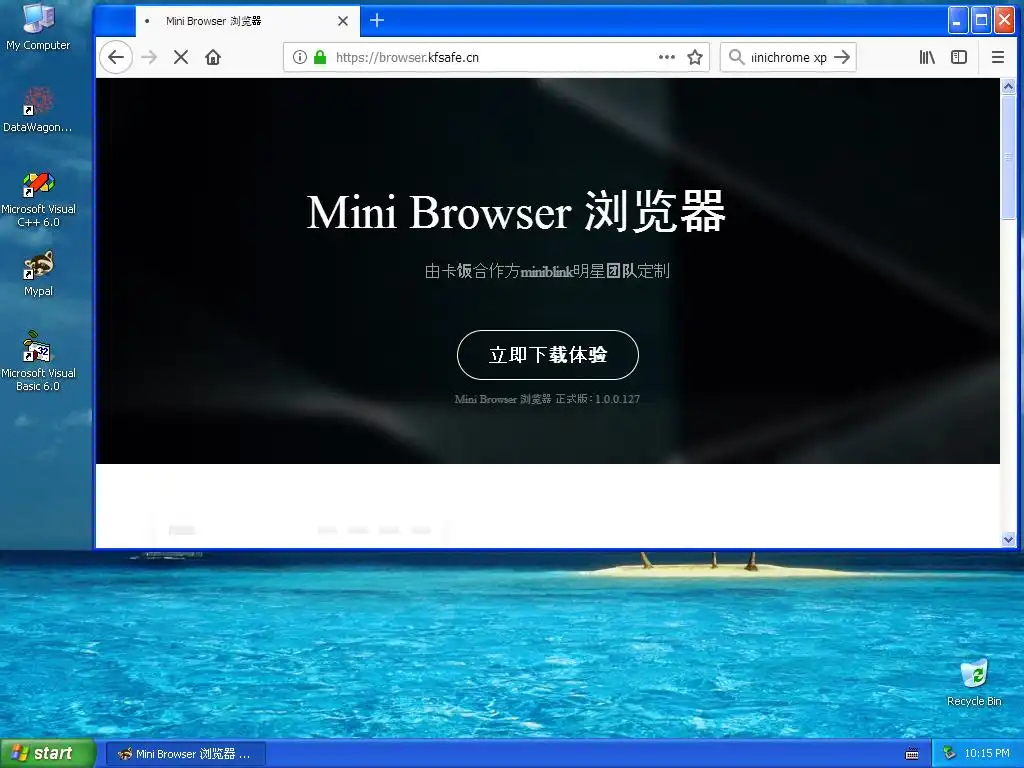
Task: Click the search magnifier icon
Action: 736,57
